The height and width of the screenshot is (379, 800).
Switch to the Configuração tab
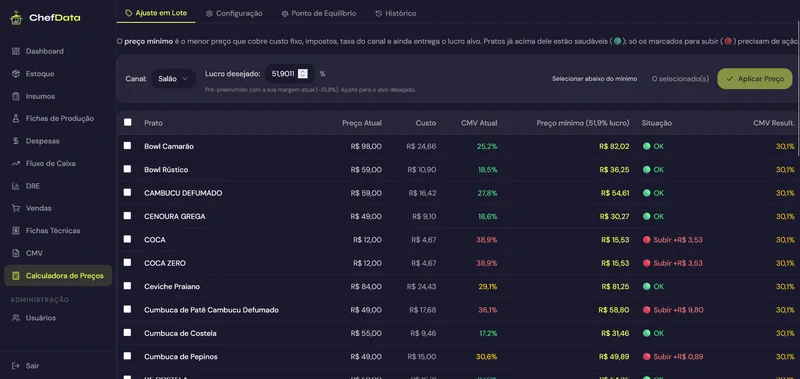coord(234,13)
